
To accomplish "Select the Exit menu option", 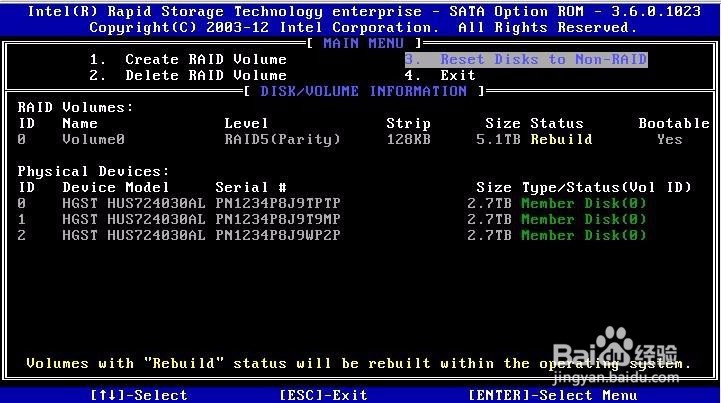I will [440, 75].
